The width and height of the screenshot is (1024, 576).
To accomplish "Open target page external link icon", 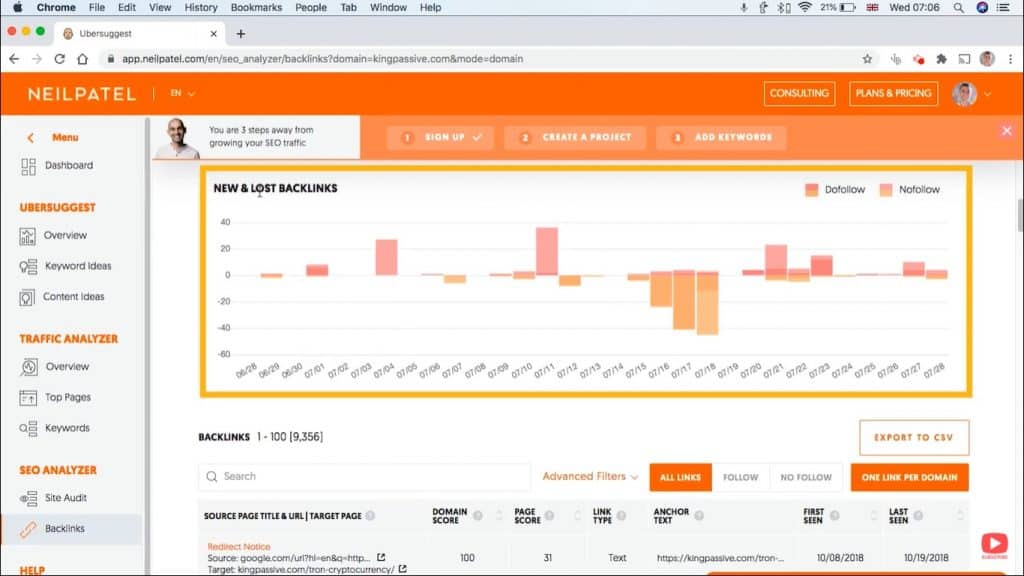I will click(402, 569).
